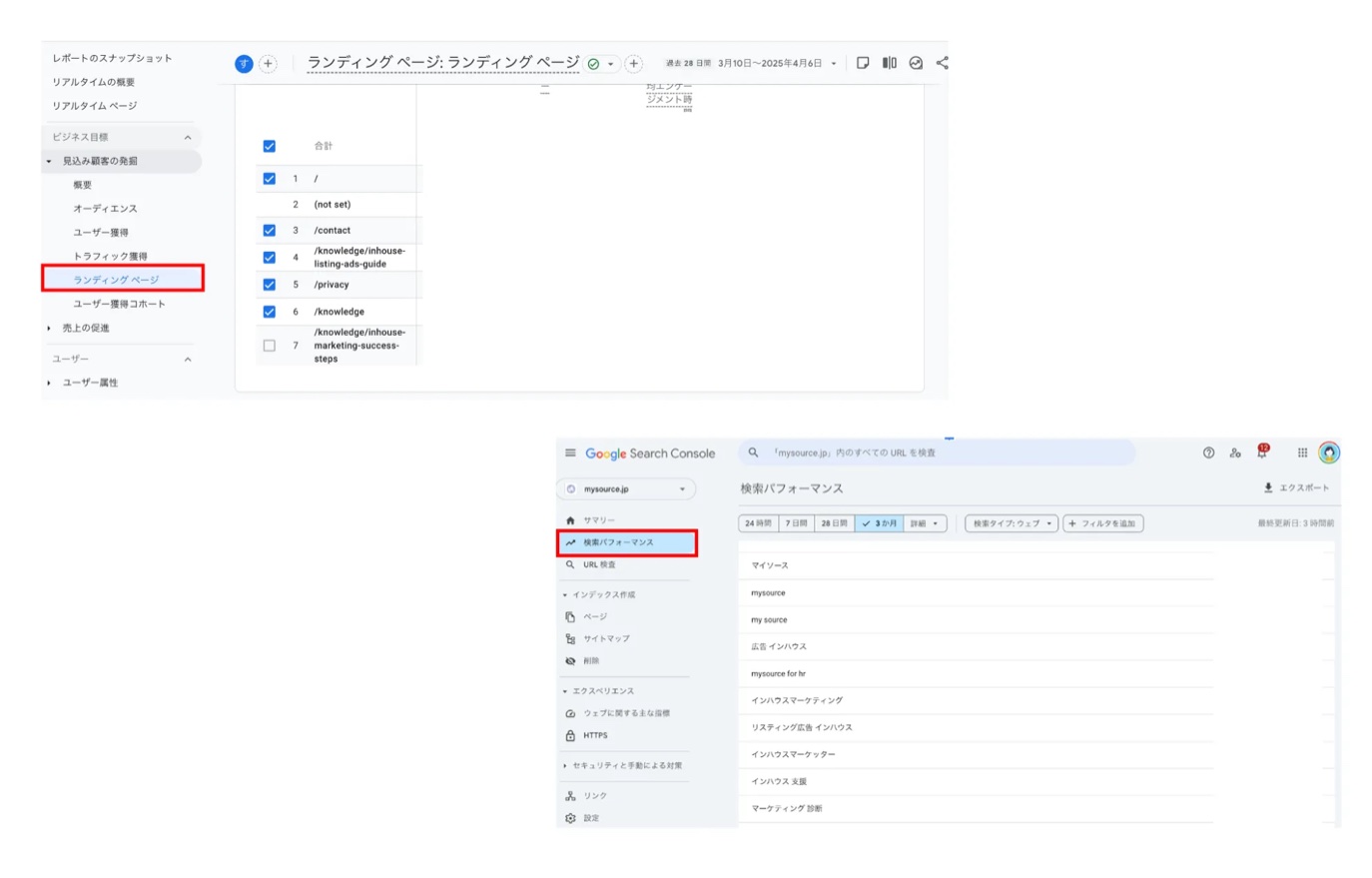Open the notifications bell with red badge
Image resolution: width=1372 pixels, height=878 pixels.
click(1262, 451)
